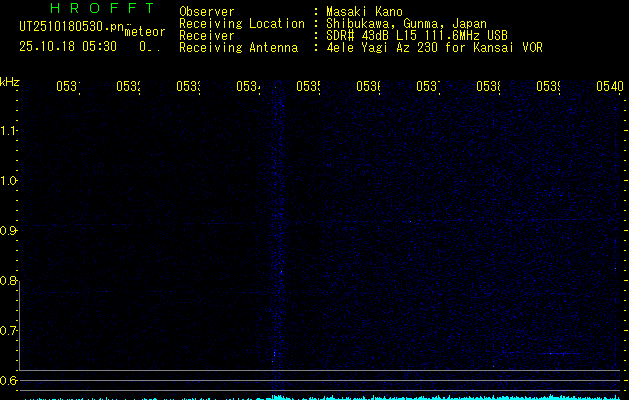Viewport: 629px width, 400px height.
Task: Click the Receiving Antenna label
Action: tap(239, 48)
